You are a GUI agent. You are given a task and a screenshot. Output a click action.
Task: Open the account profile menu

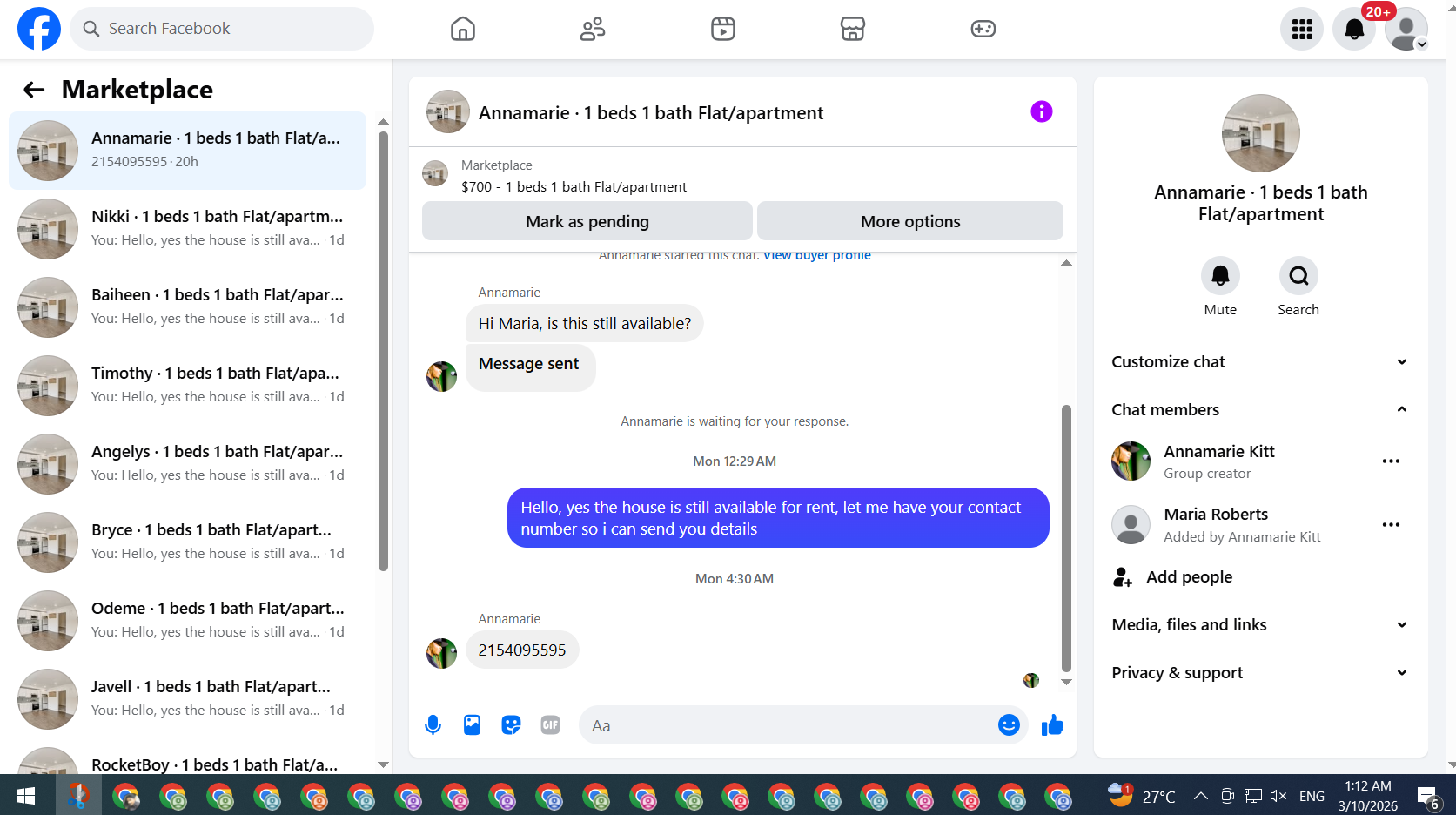(x=1406, y=29)
